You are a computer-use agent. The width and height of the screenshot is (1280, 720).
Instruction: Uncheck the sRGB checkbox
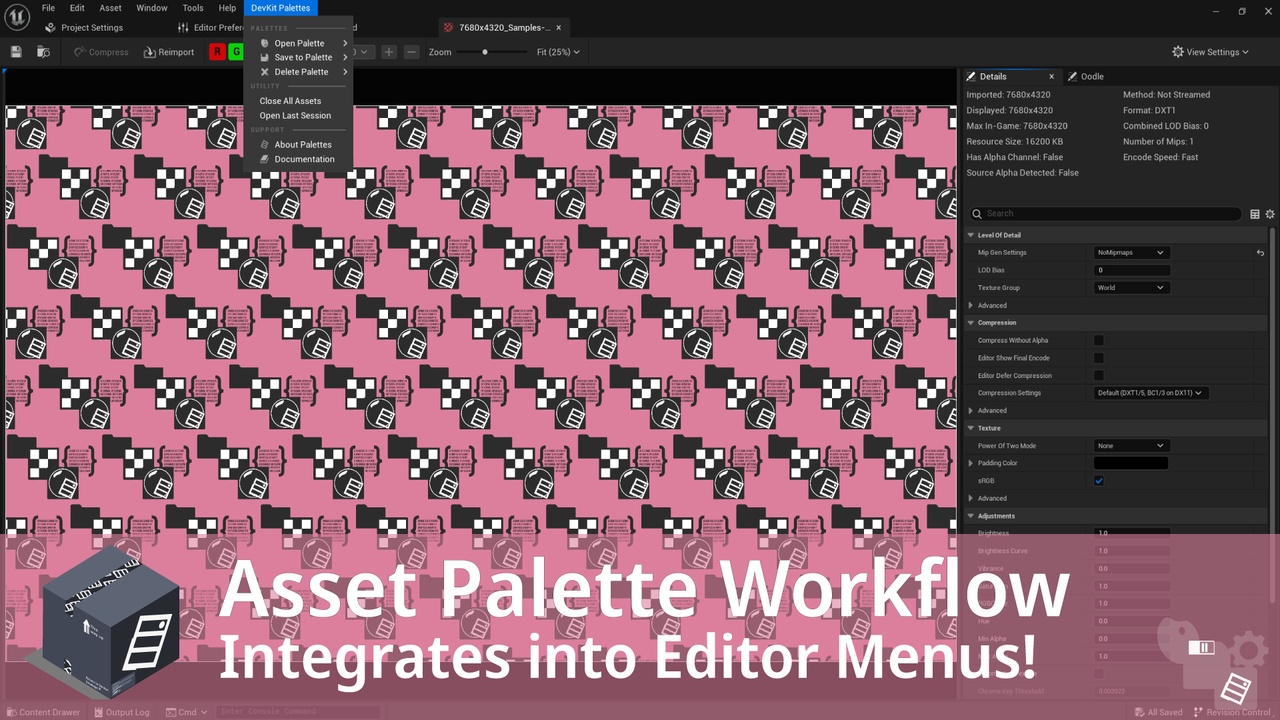1098,481
